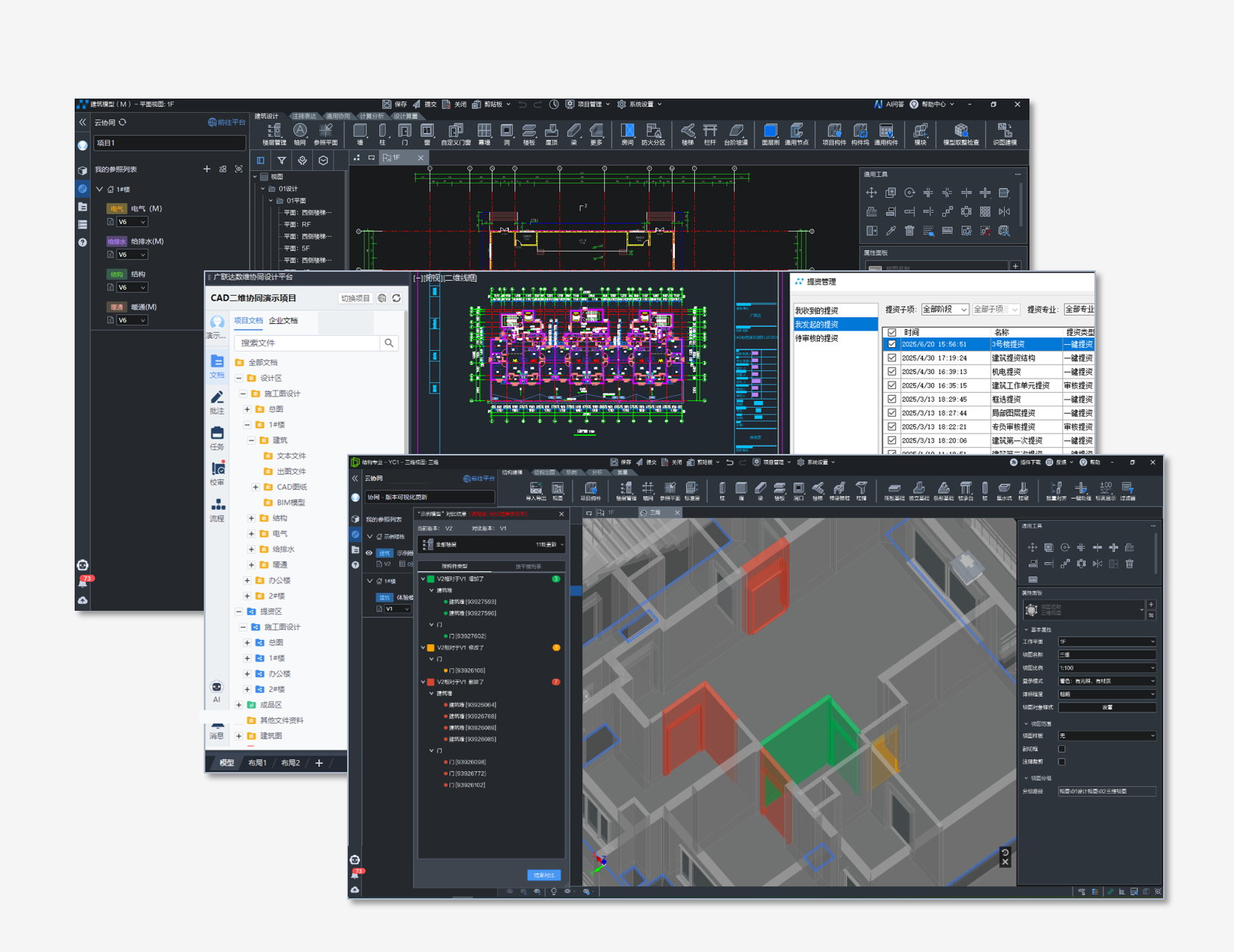The height and width of the screenshot is (952, 1234).
Task: Toggle the eye visibility icon for 示例楼栋
Action: (x=369, y=553)
